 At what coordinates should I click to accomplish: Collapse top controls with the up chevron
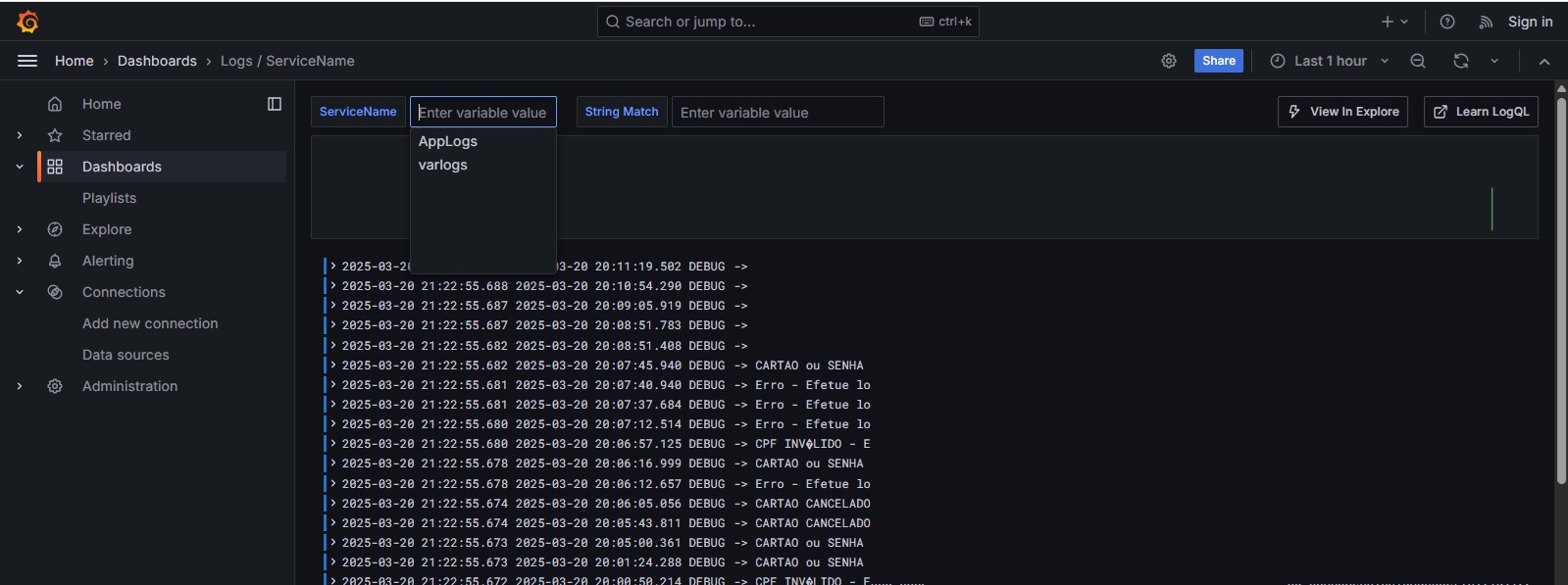(x=1544, y=61)
